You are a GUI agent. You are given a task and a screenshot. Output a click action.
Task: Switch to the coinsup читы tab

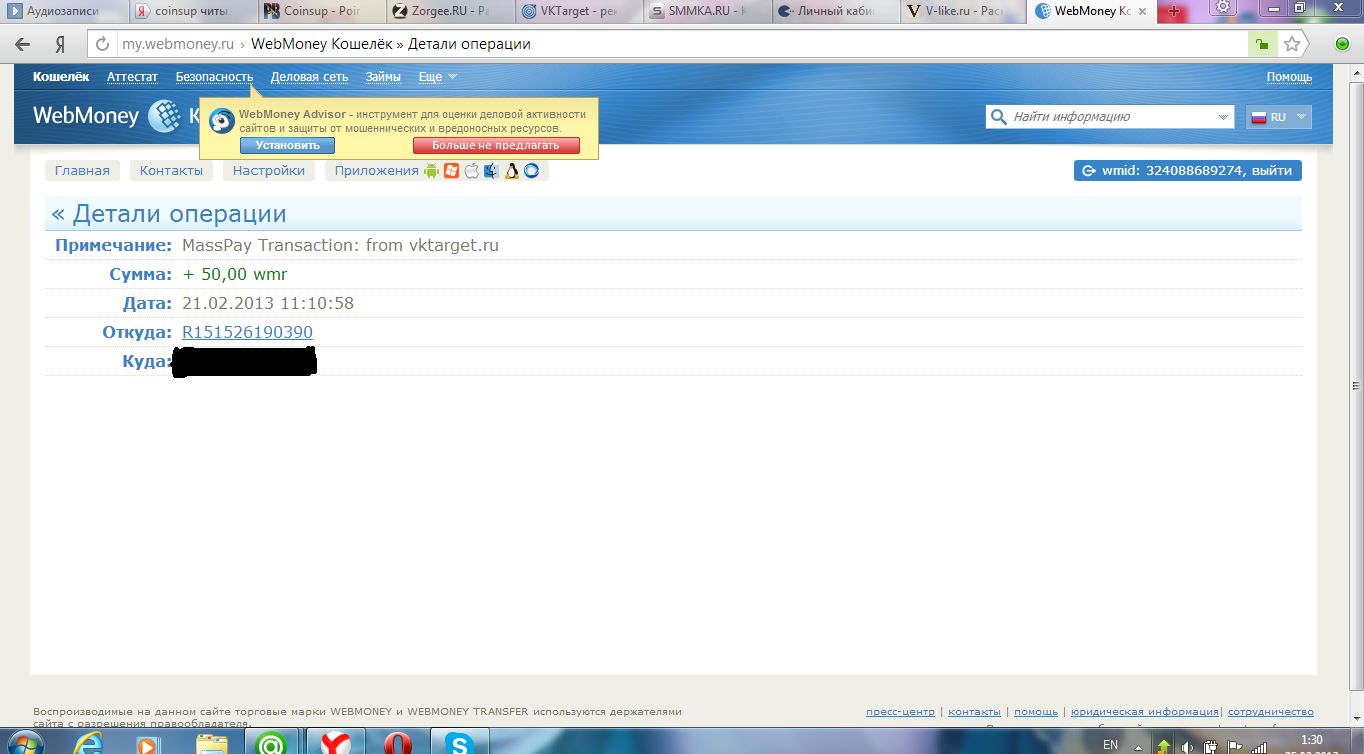coord(191,11)
